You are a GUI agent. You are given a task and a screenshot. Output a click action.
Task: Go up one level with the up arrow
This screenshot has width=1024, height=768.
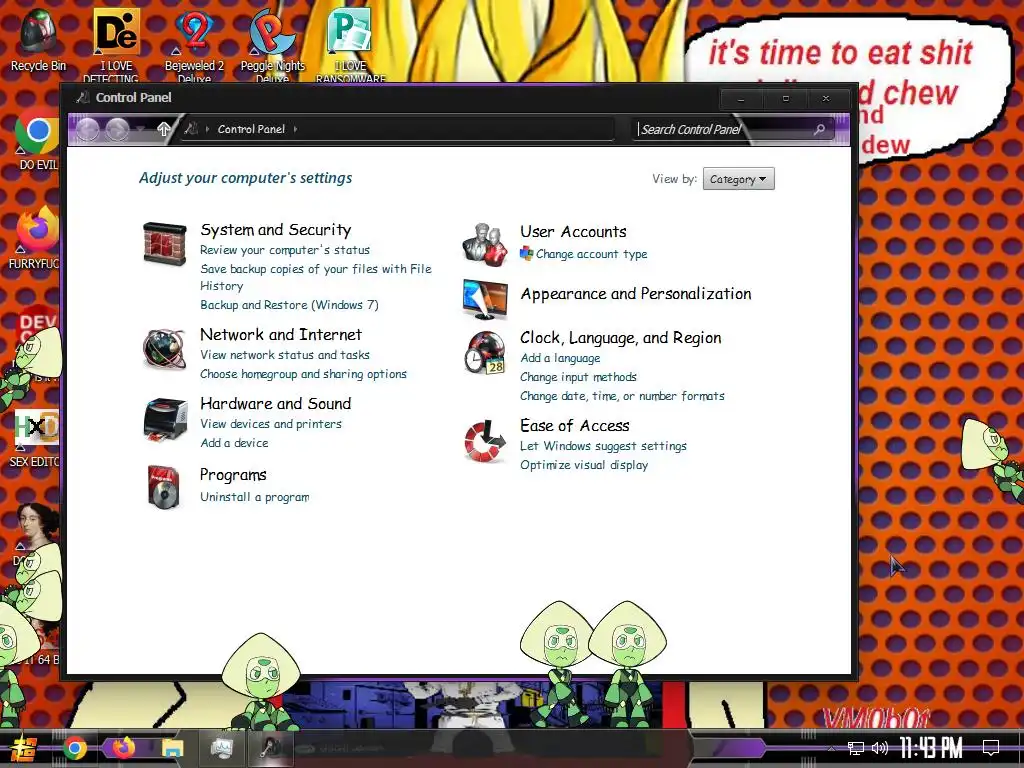tap(164, 129)
